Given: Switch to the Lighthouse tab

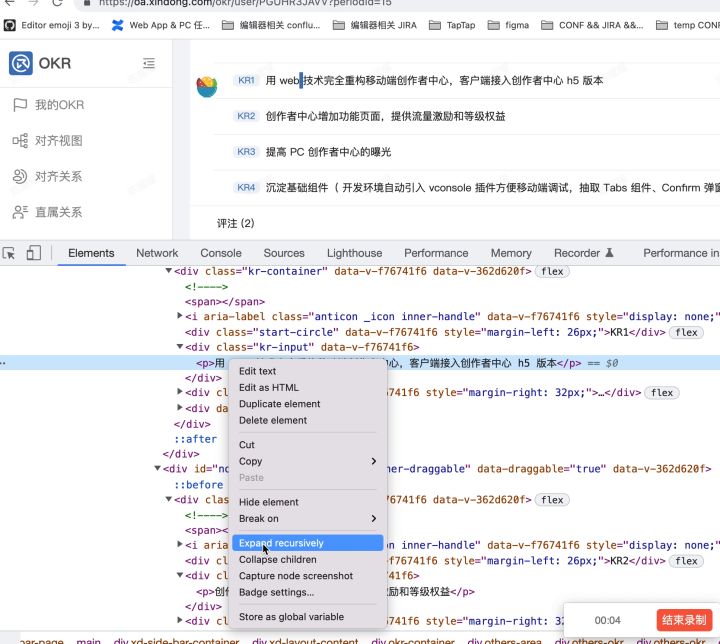Looking at the screenshot, I should (354, 253).
